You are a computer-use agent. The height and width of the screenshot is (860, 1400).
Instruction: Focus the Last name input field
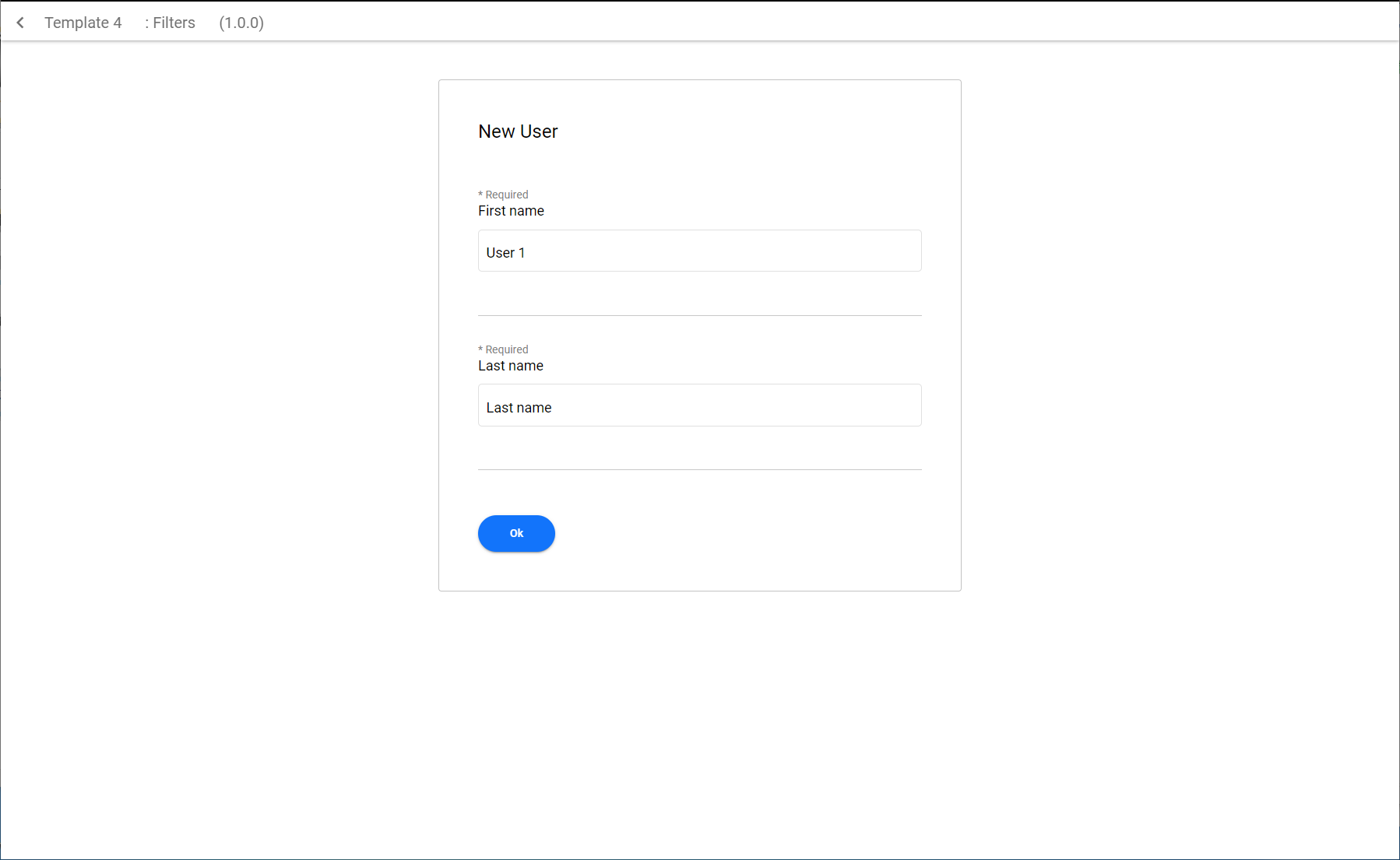tap(699, 405)
